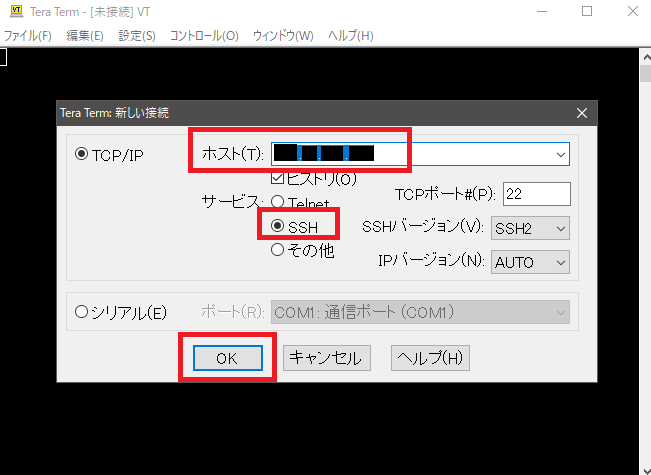
Task: Open the ヘルプ(H) menu
Action: pyautogui.click(x=351, y=36)
